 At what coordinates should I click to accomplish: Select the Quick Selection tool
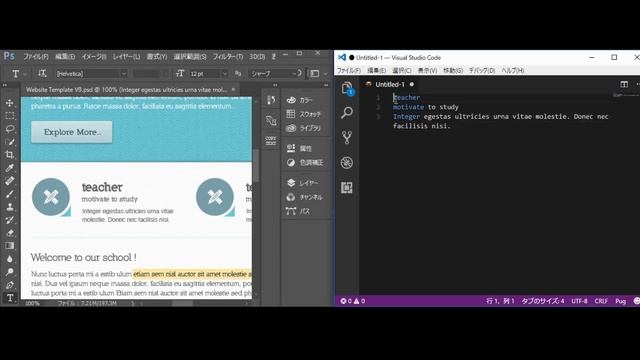click(x=10, y=142)
